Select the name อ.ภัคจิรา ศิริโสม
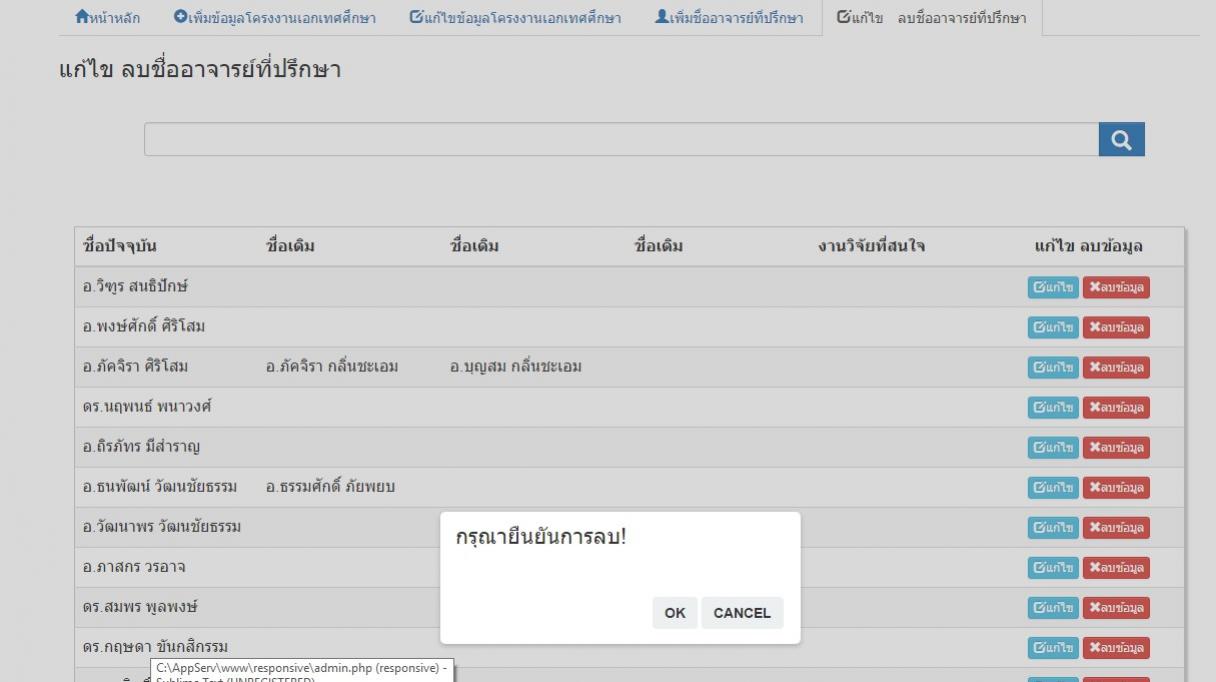Viewport: 1216px width, 682px height. coord(135,367)
